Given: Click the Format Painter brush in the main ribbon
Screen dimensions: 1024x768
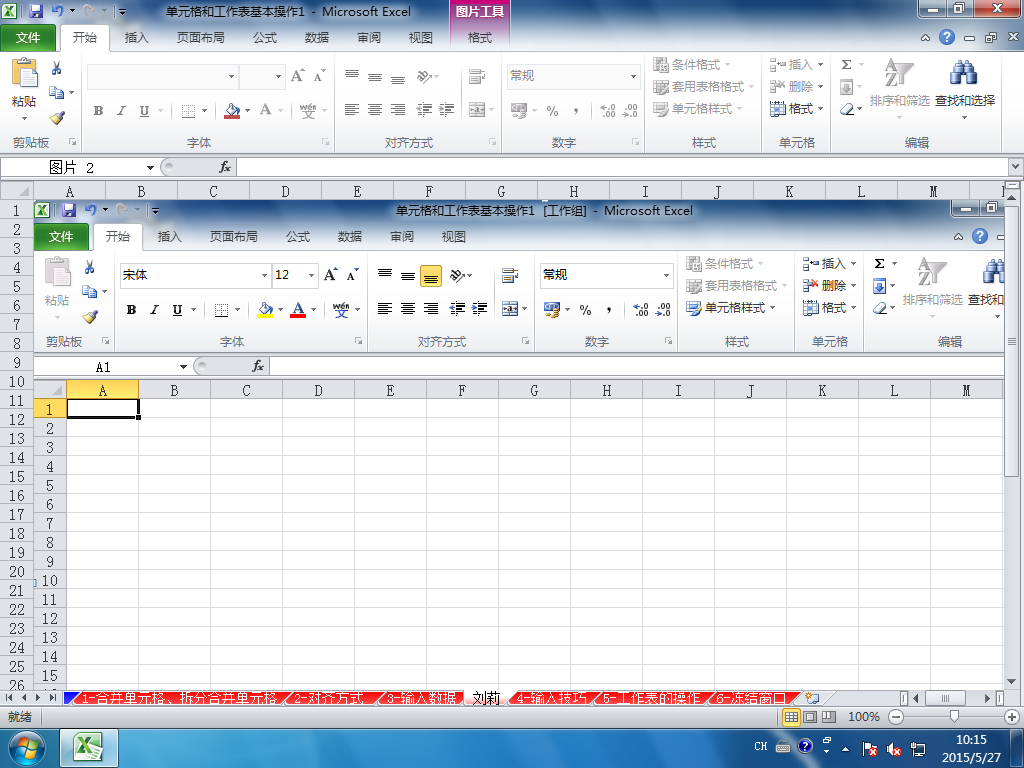Looking at the screenshot, I should click(57, 118).
